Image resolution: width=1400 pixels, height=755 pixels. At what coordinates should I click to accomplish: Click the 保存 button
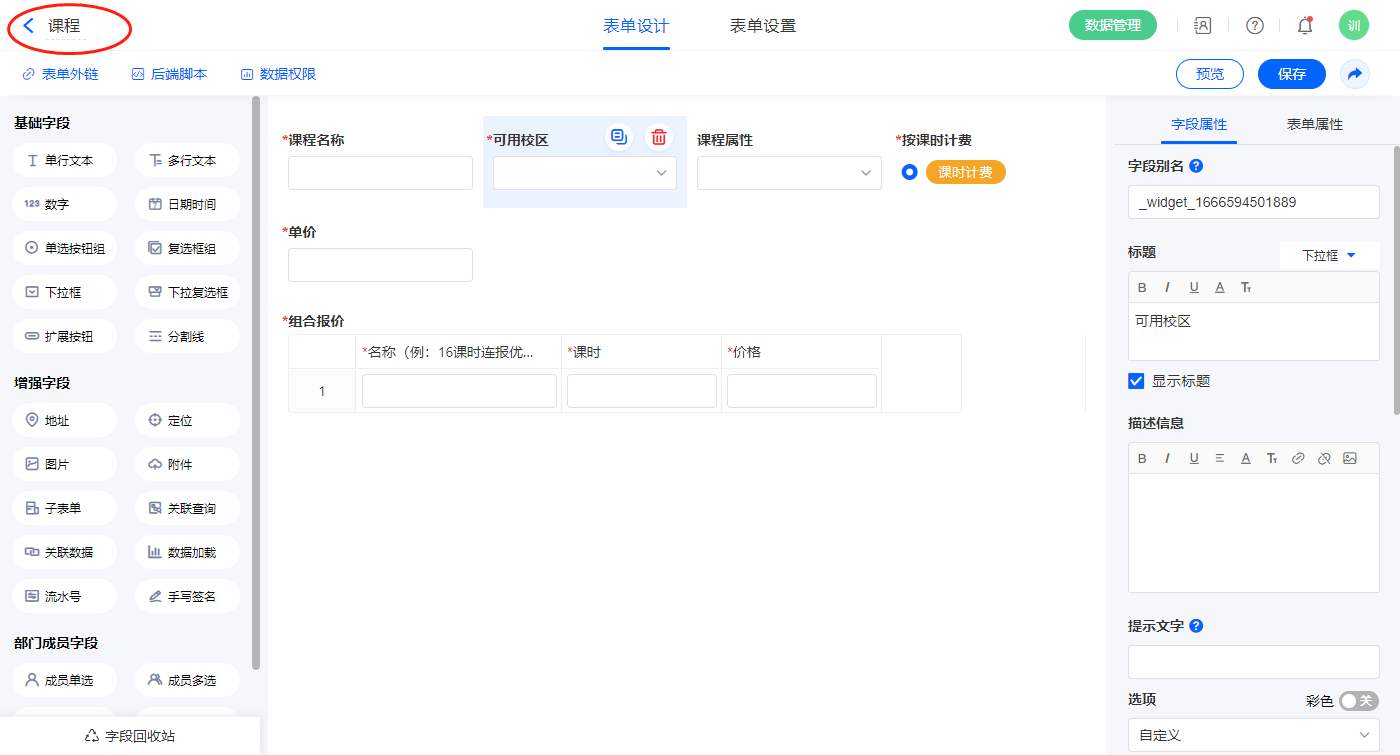tap(1291, 74)
